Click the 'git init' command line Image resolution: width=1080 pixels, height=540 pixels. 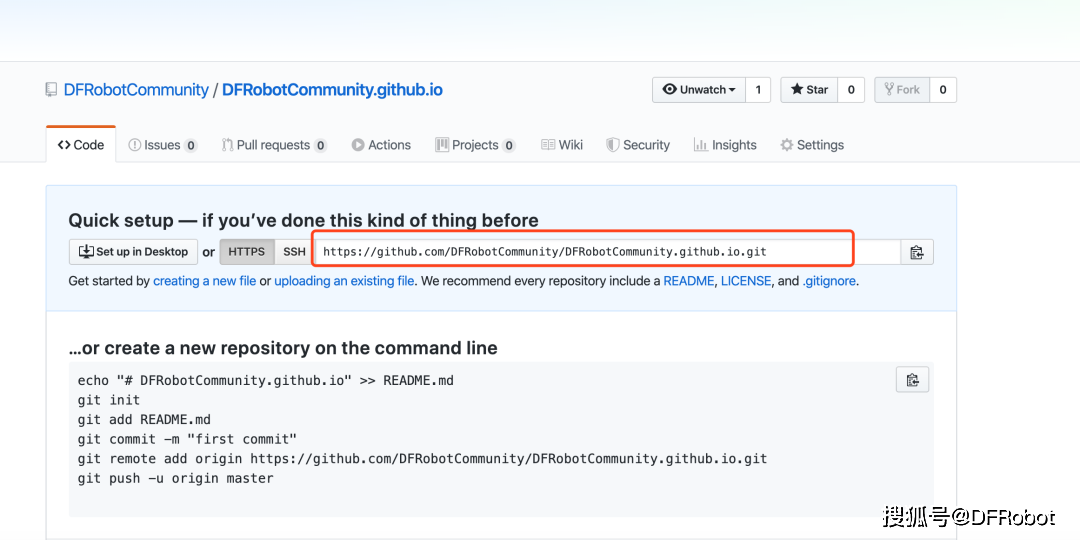109,400
